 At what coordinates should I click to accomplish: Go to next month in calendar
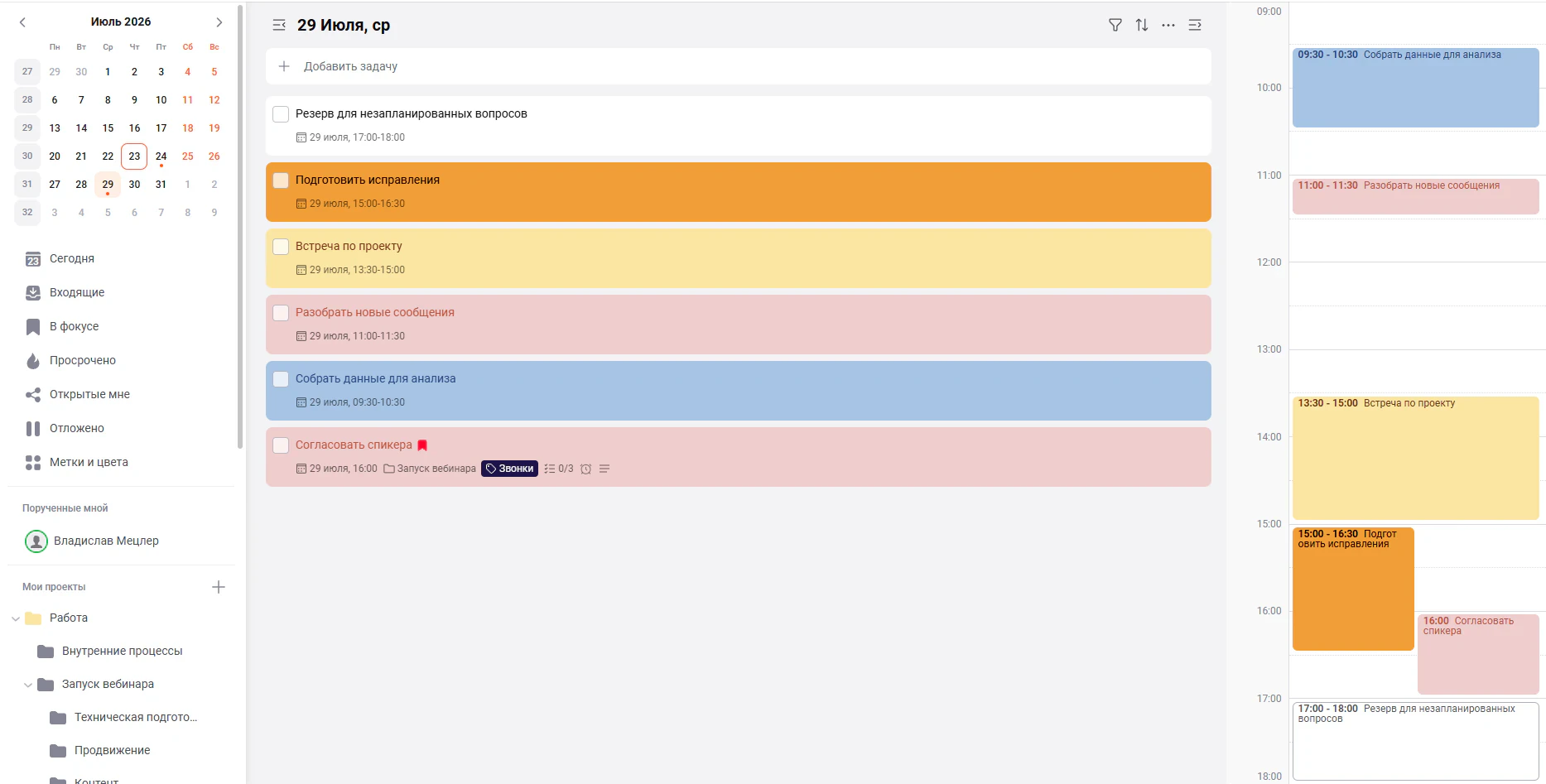219,22
